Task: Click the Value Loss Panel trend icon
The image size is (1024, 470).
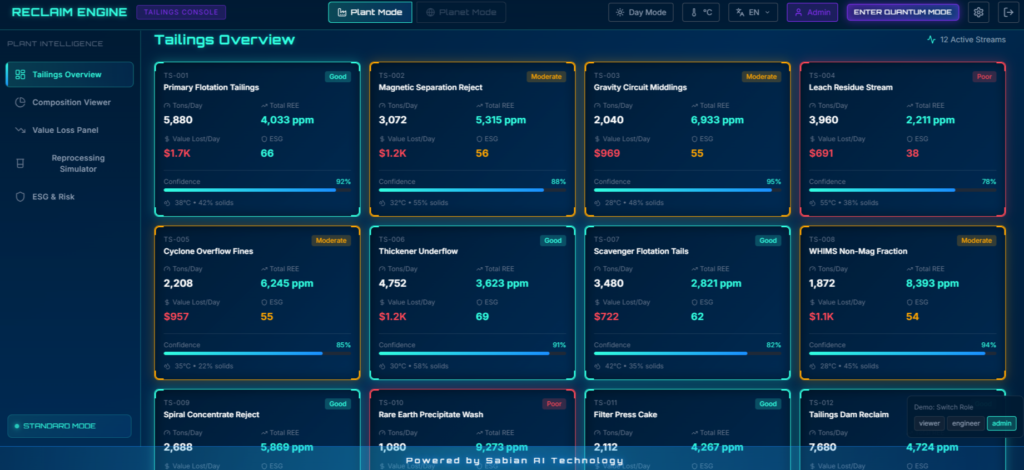Action: pyautogui.click(x=21, y=130)
